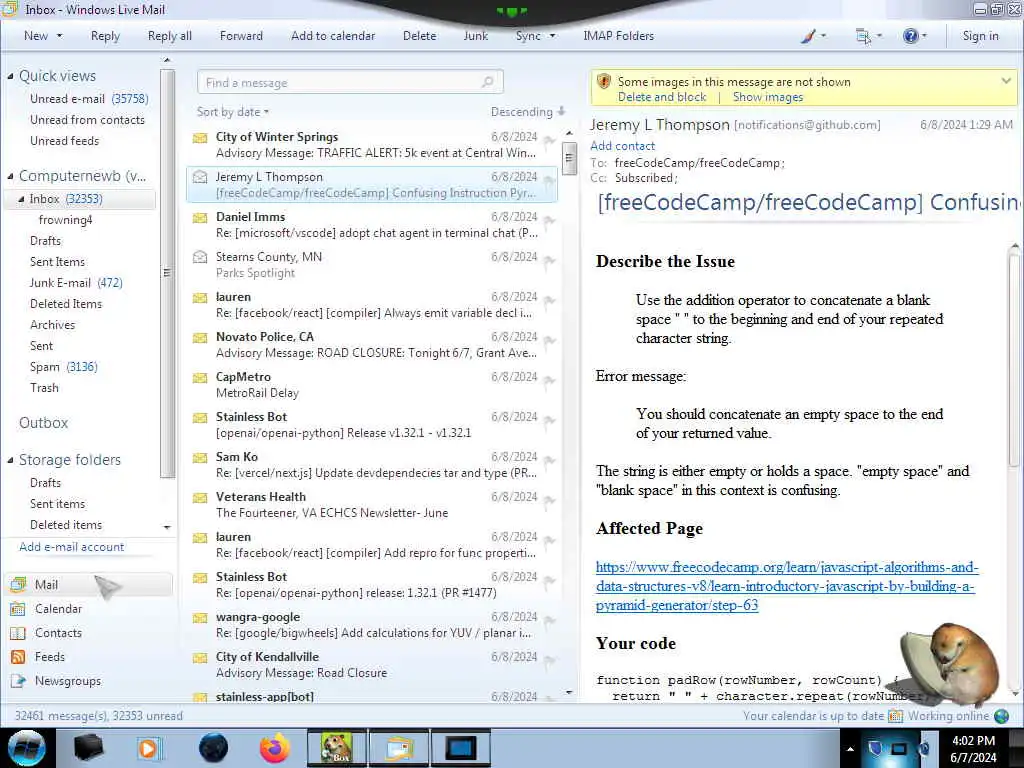Click the read-envelope icon on Stearns County message
This screenshot has width=1024, height=768.
[200, 257]
